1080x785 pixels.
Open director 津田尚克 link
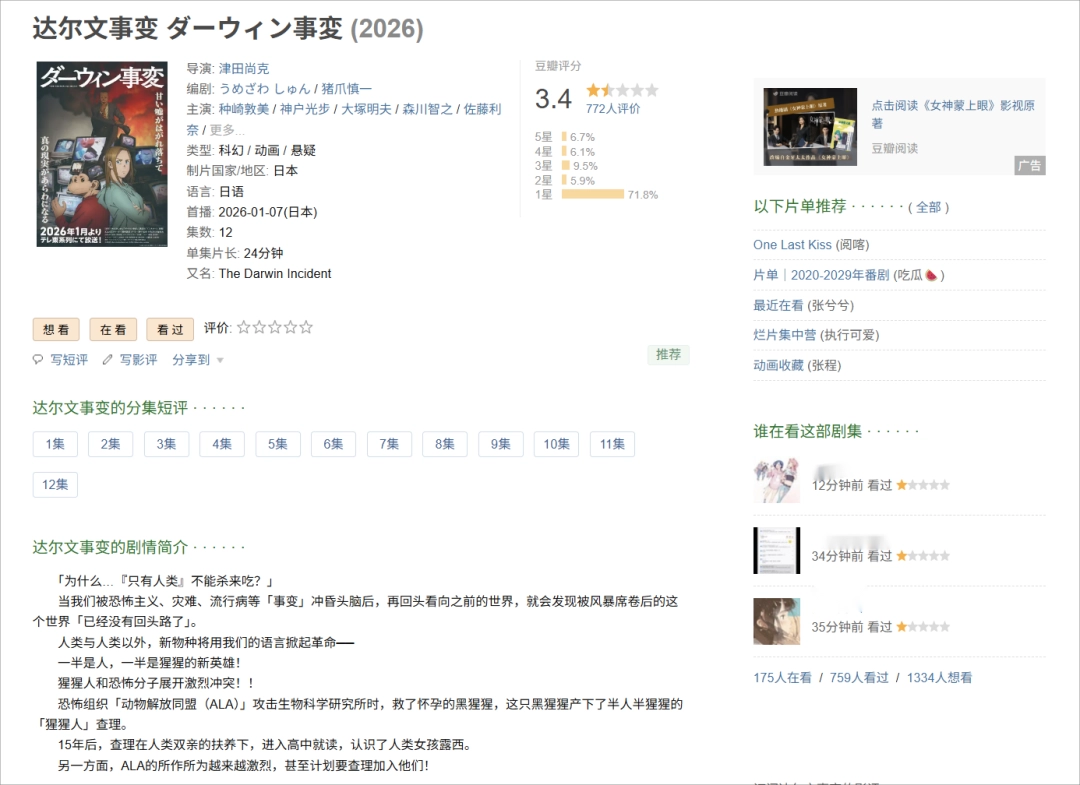[x=244, y=69]
